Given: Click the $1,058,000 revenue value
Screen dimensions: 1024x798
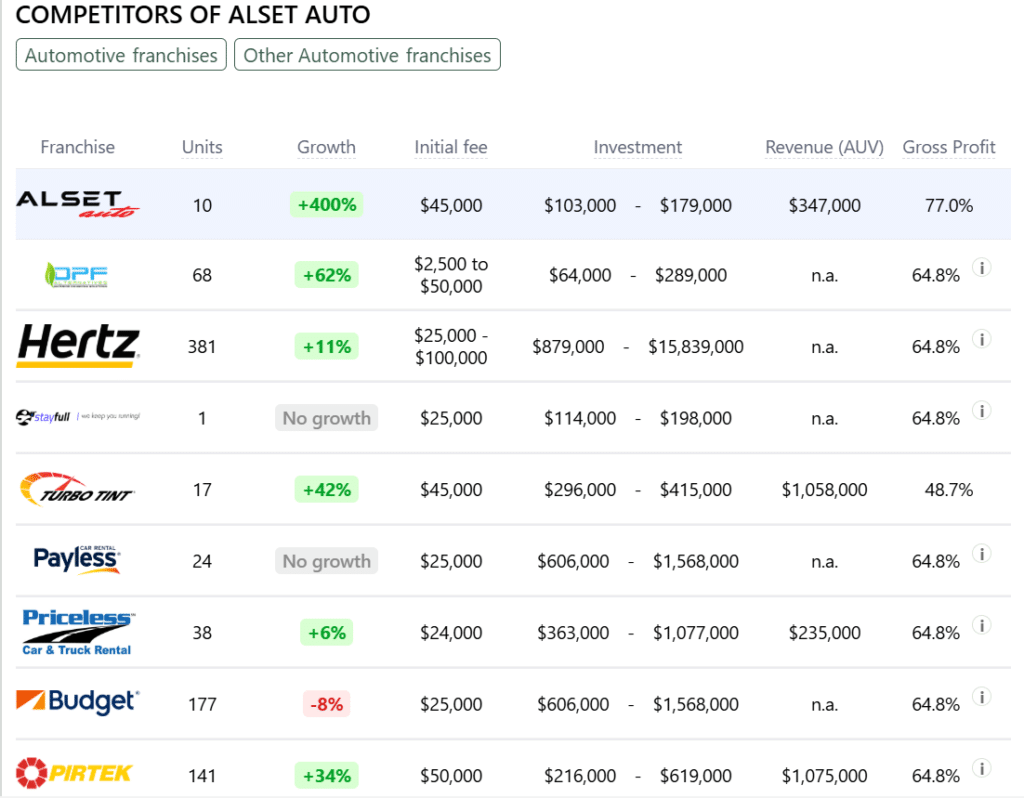Looking at the screenshot, I should [x=824, y=489].
